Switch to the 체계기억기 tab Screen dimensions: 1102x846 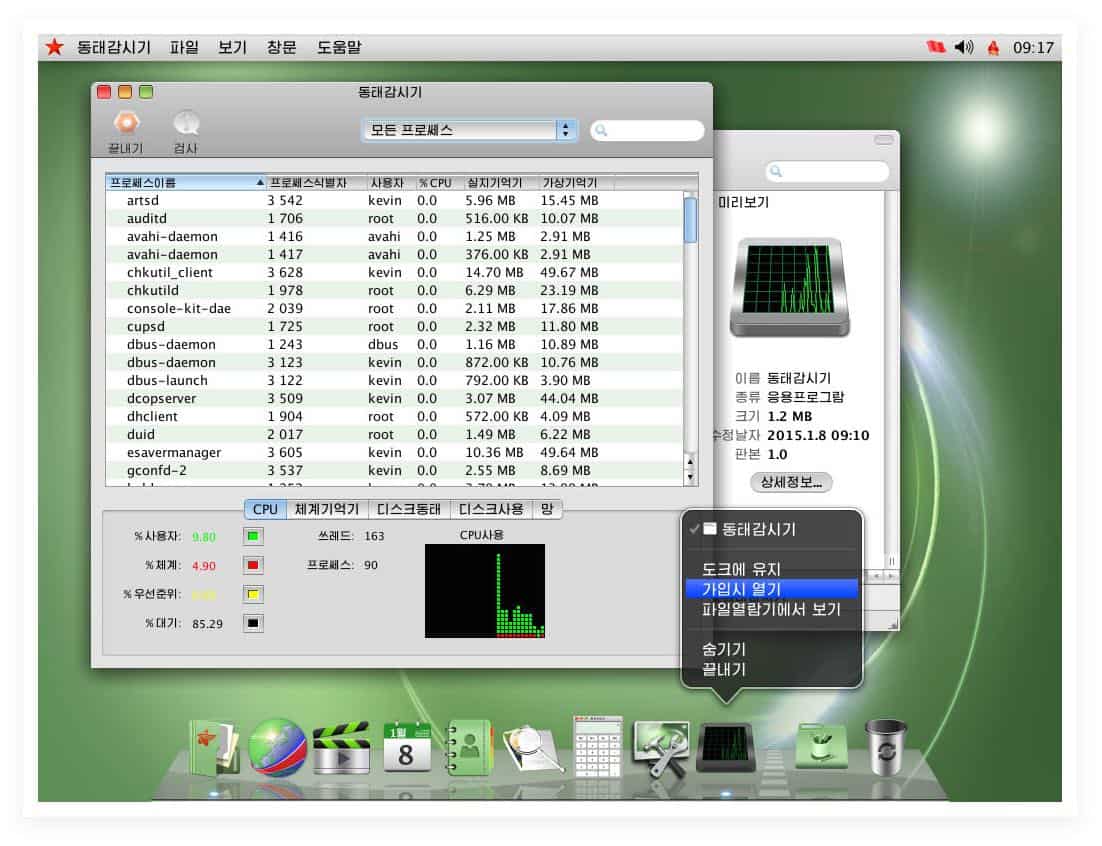click(327, 509)
